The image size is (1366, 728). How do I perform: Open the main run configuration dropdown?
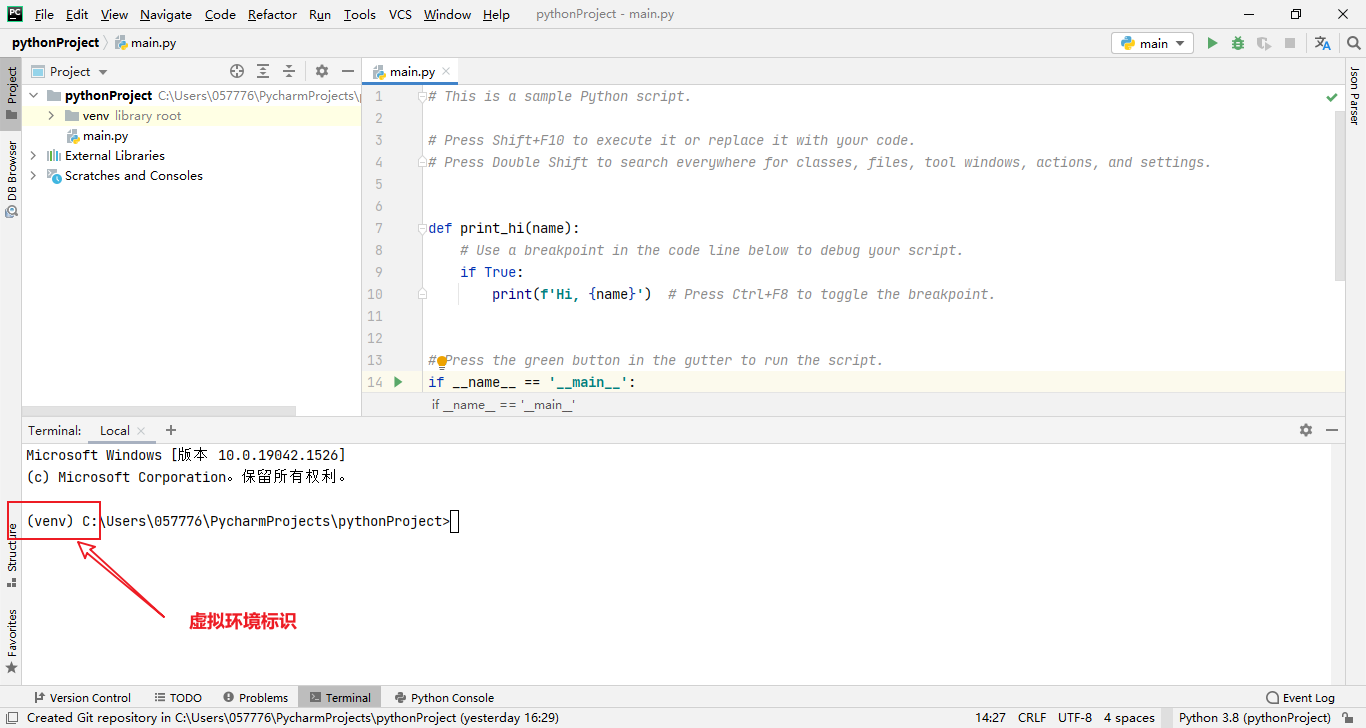tap(1152, 43)
